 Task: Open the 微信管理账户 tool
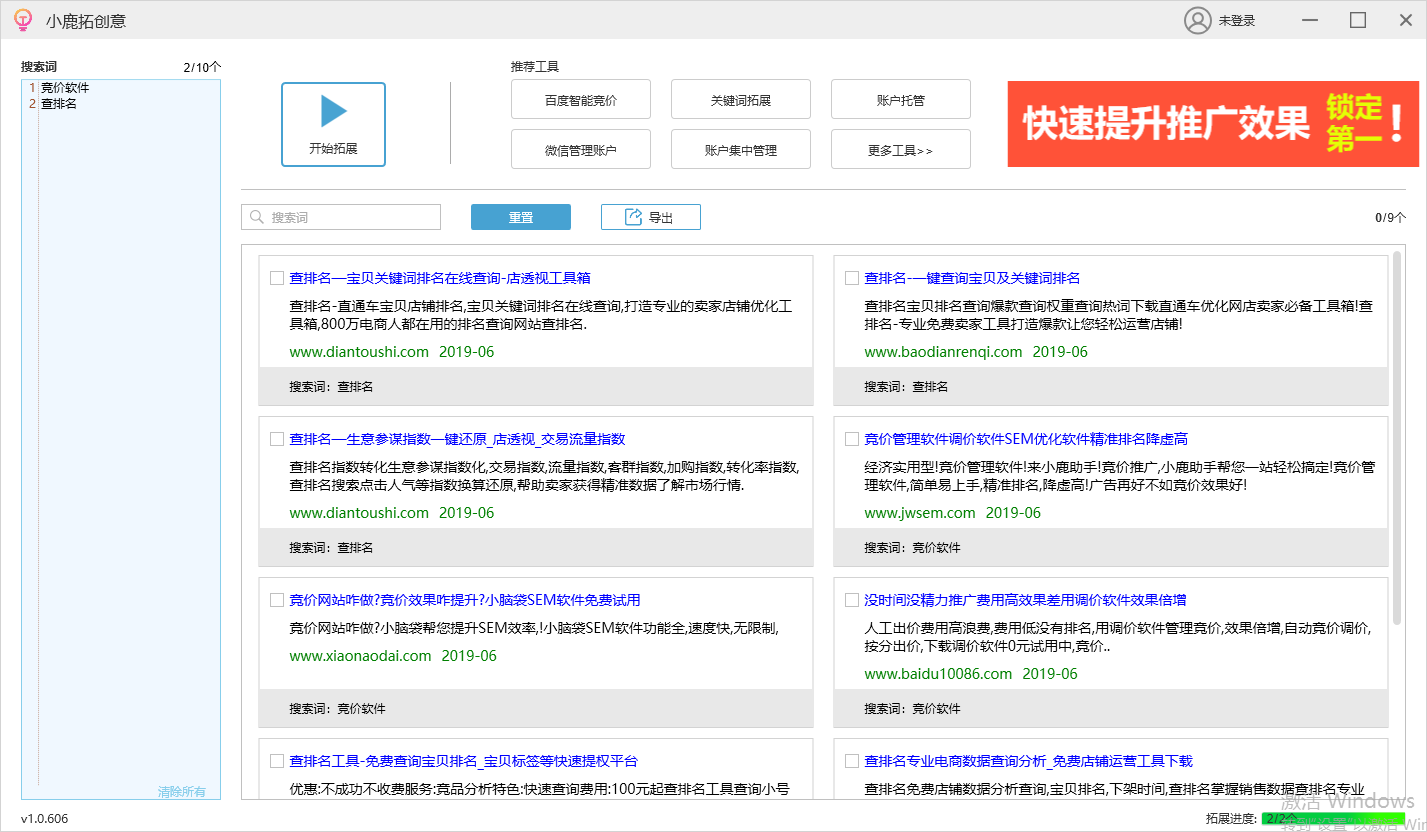point(581,150)
